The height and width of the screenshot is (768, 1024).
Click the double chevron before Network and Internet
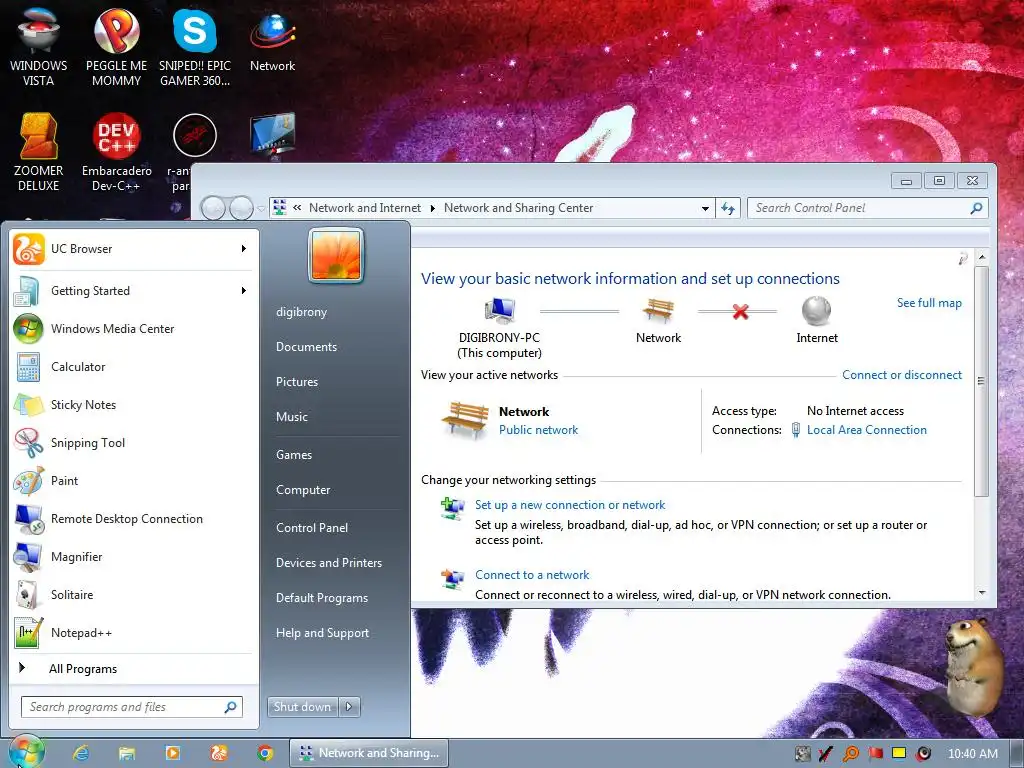pyautogui.click(x=297, y=208)
